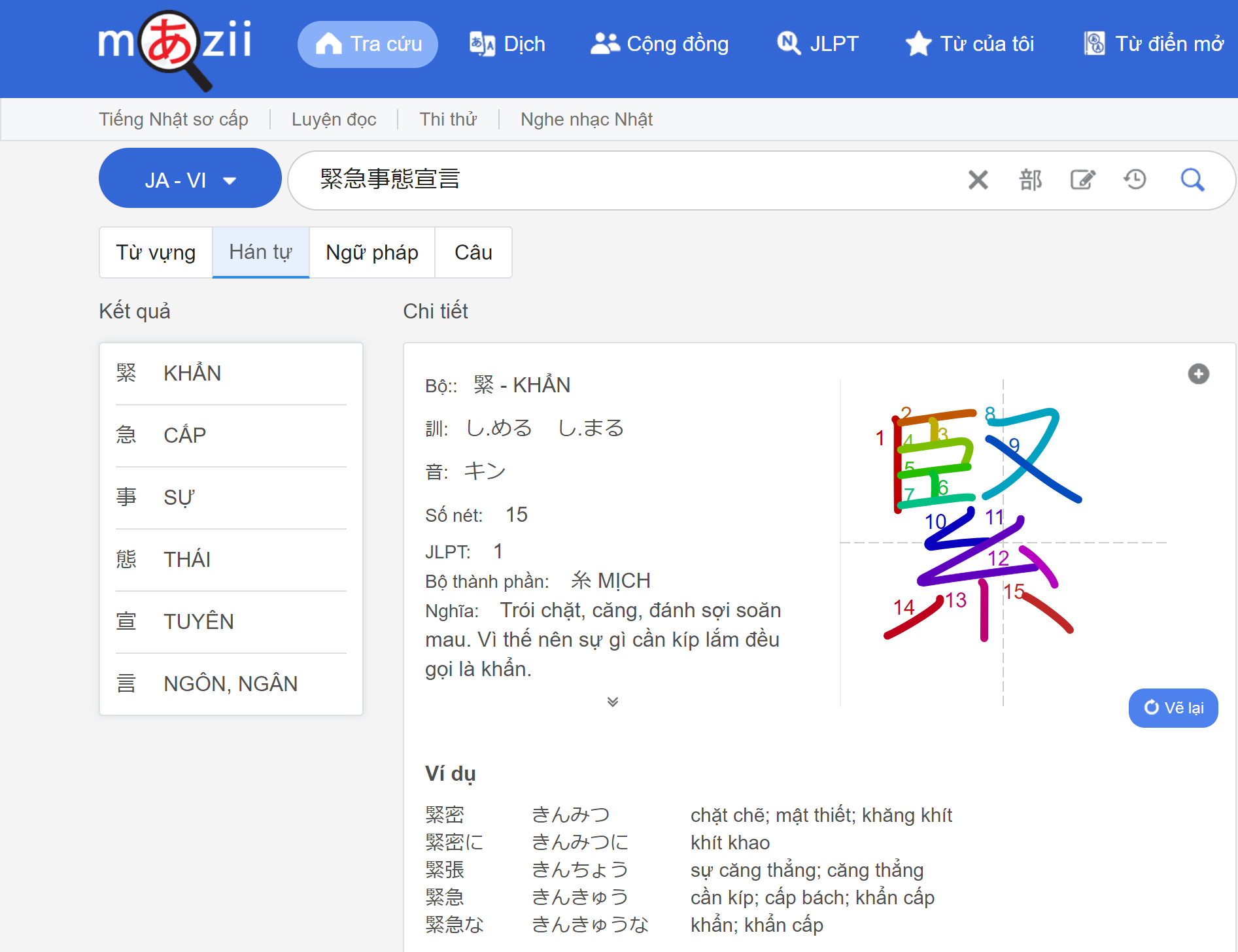The width and height of the screenshot is (1238, 952).
Task: Expand the JA - VI language dropdown
Action: click(190, 178)
